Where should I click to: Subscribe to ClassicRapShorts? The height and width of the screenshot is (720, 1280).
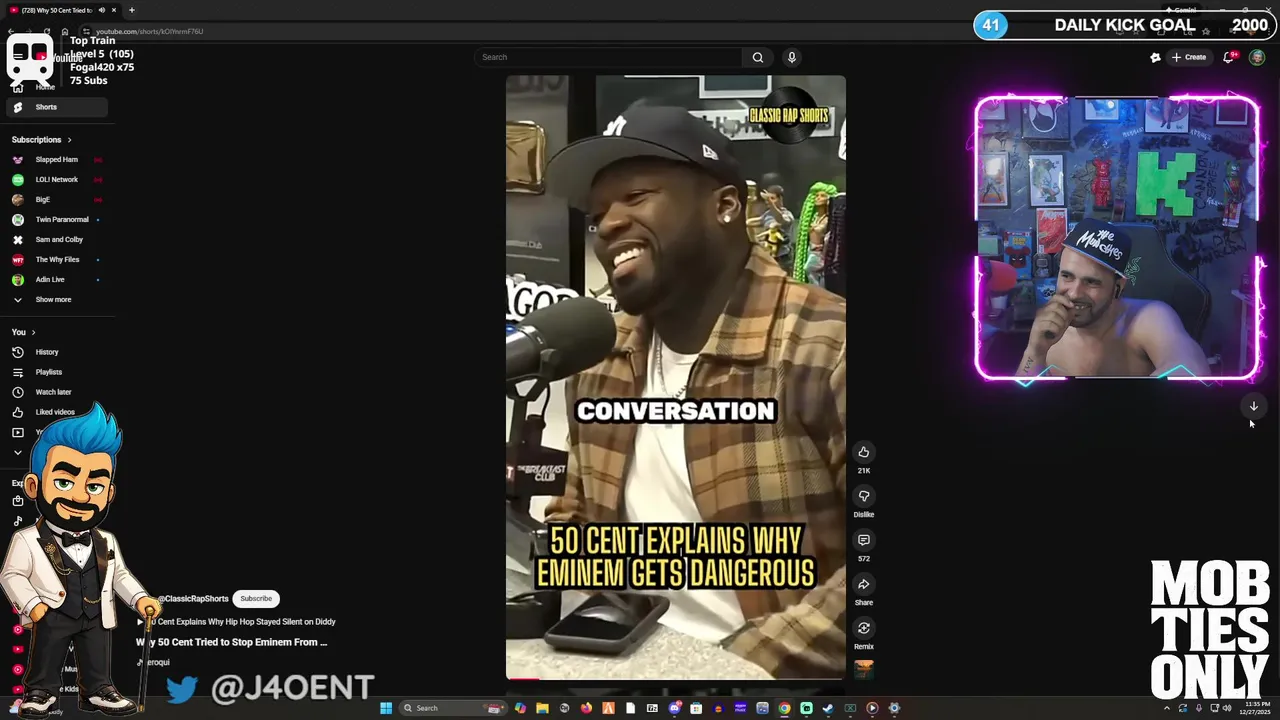tap(256, 599)
